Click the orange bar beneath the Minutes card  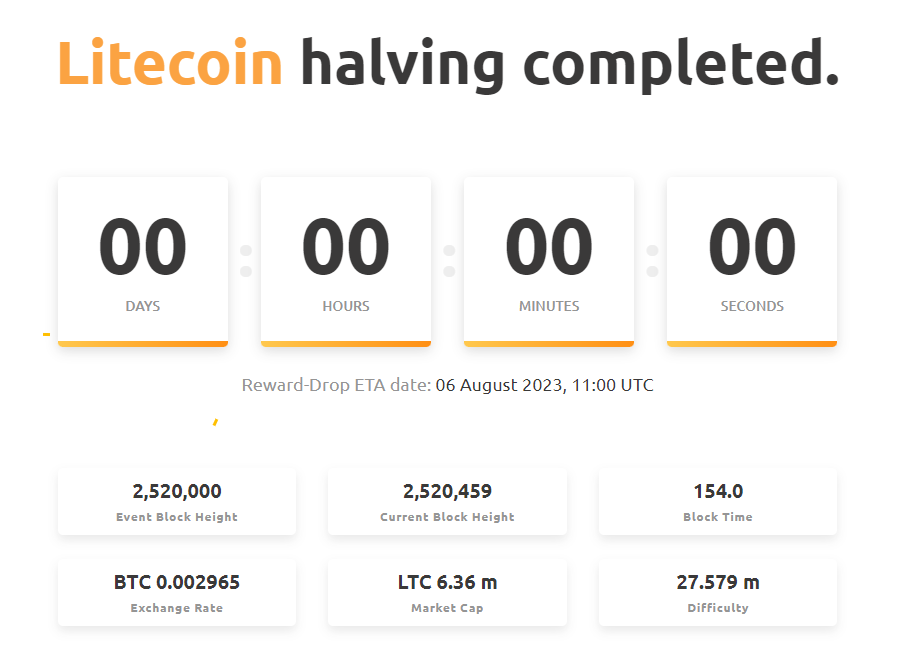[549, 344]
